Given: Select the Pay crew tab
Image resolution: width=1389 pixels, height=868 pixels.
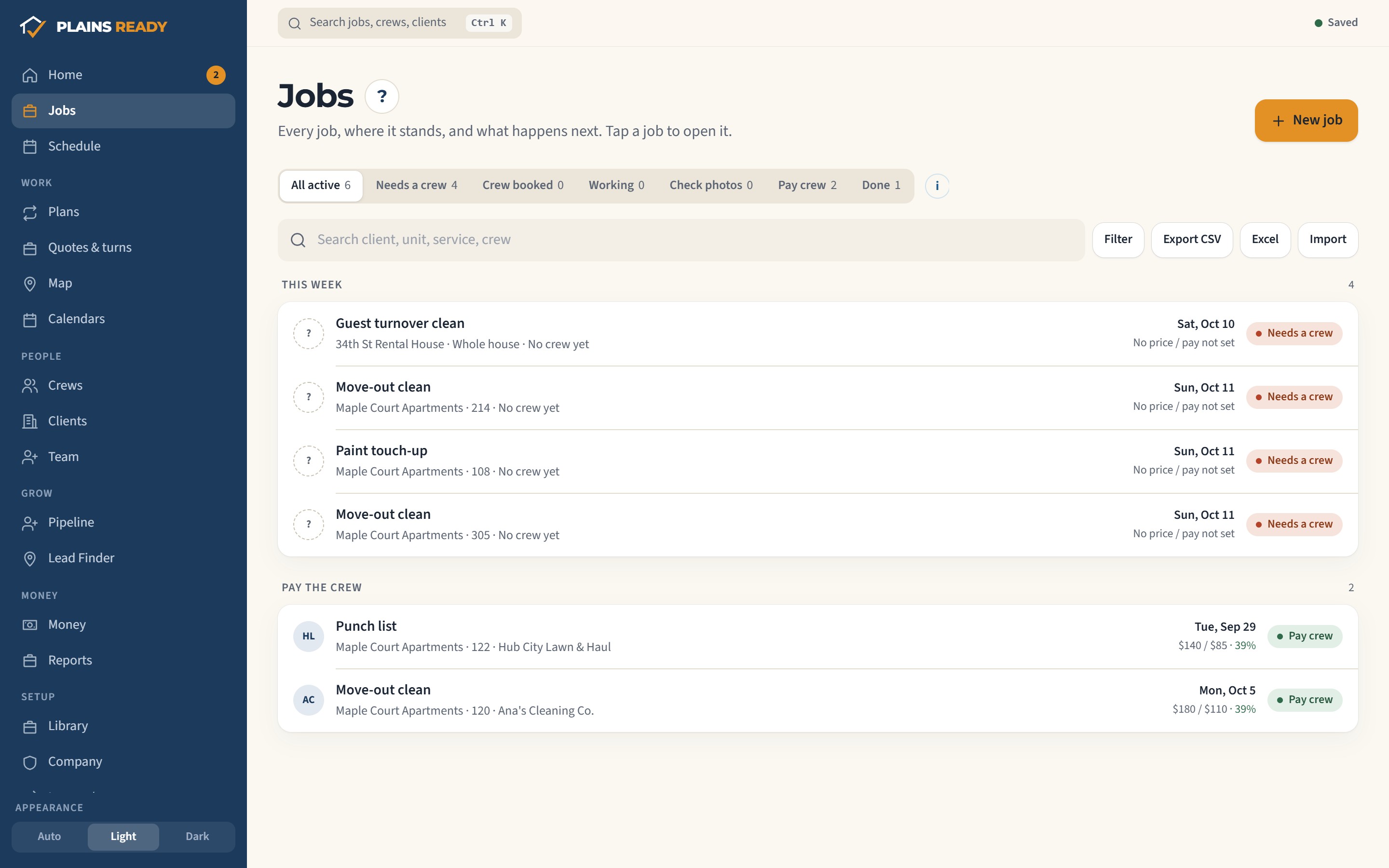Looking at the screenshot, I should (x=807, y=186).
